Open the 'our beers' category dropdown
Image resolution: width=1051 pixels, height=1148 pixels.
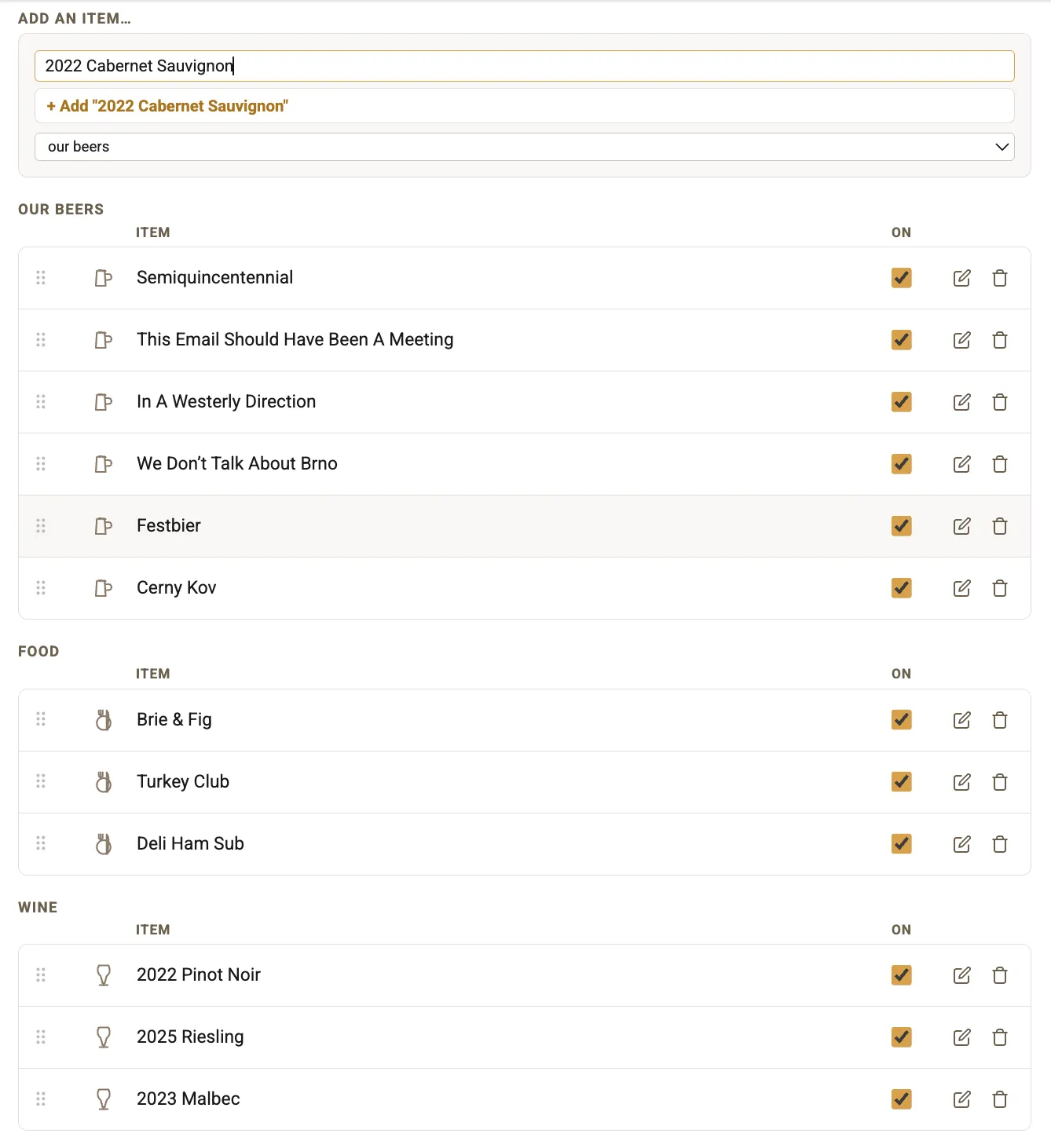point(525,147)
